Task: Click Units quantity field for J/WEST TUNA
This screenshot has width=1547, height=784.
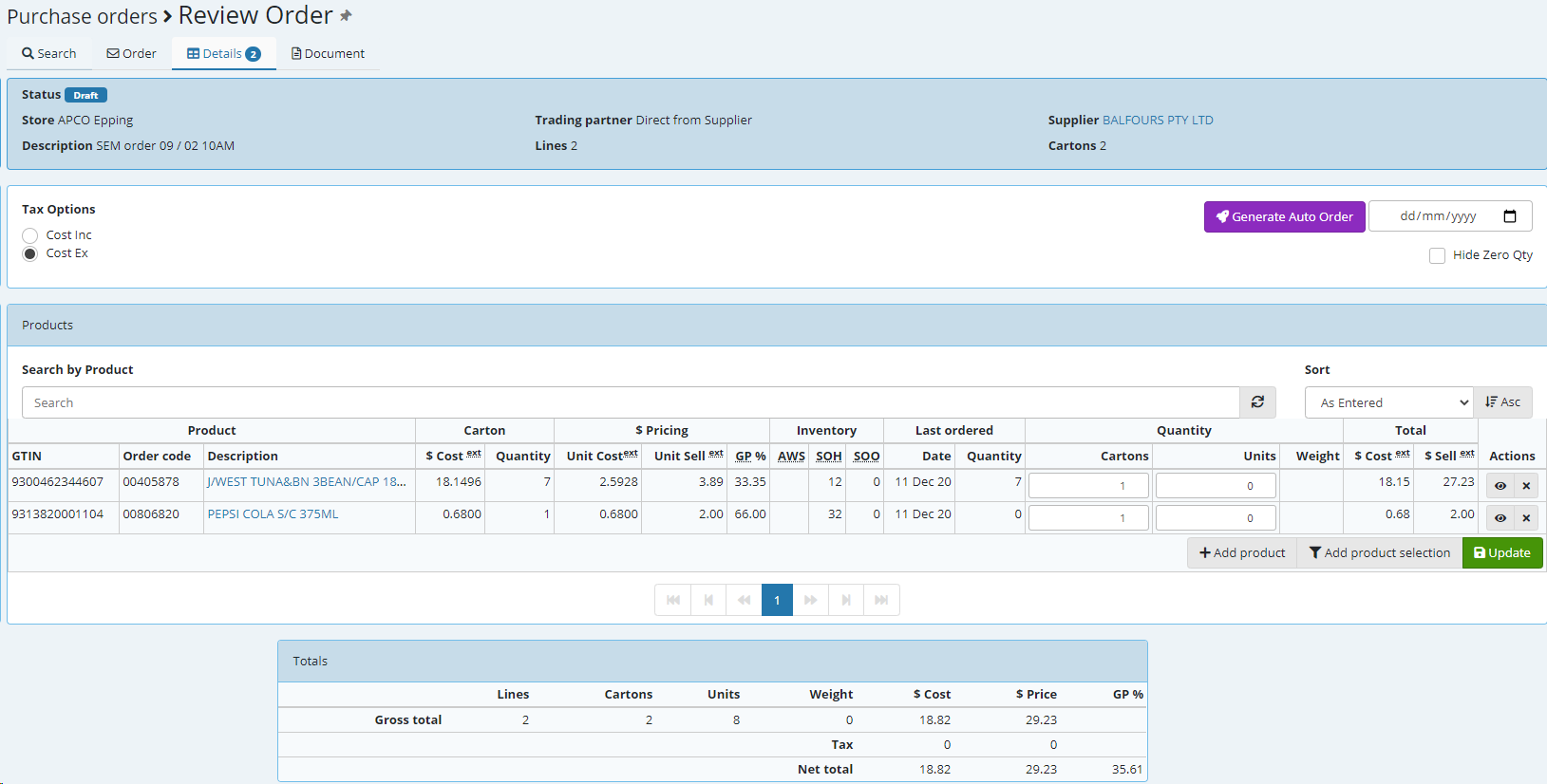Action: click(x=1216, y=485)
